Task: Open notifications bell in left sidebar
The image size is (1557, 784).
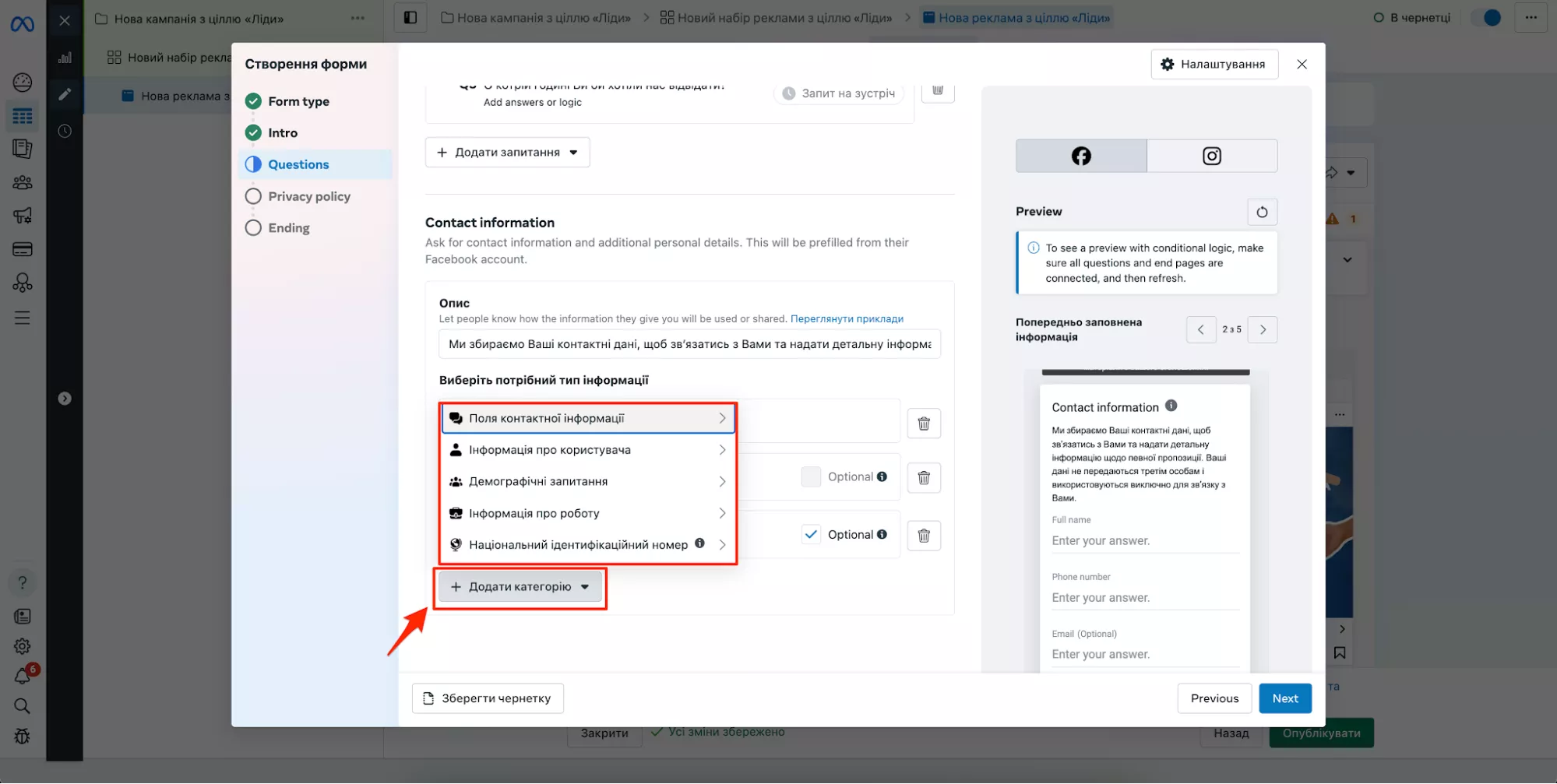Action: 23,676
